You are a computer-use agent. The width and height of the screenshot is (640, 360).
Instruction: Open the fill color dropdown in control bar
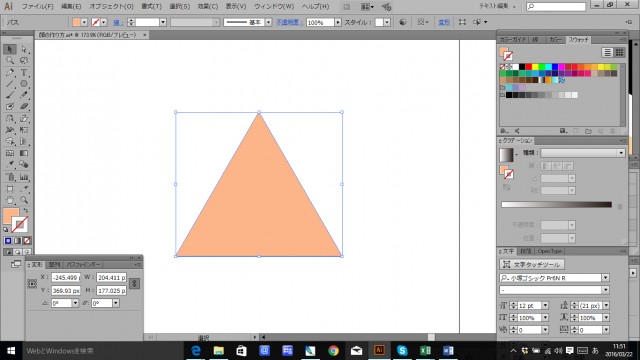pyautogui.click(x=84, y=22)
